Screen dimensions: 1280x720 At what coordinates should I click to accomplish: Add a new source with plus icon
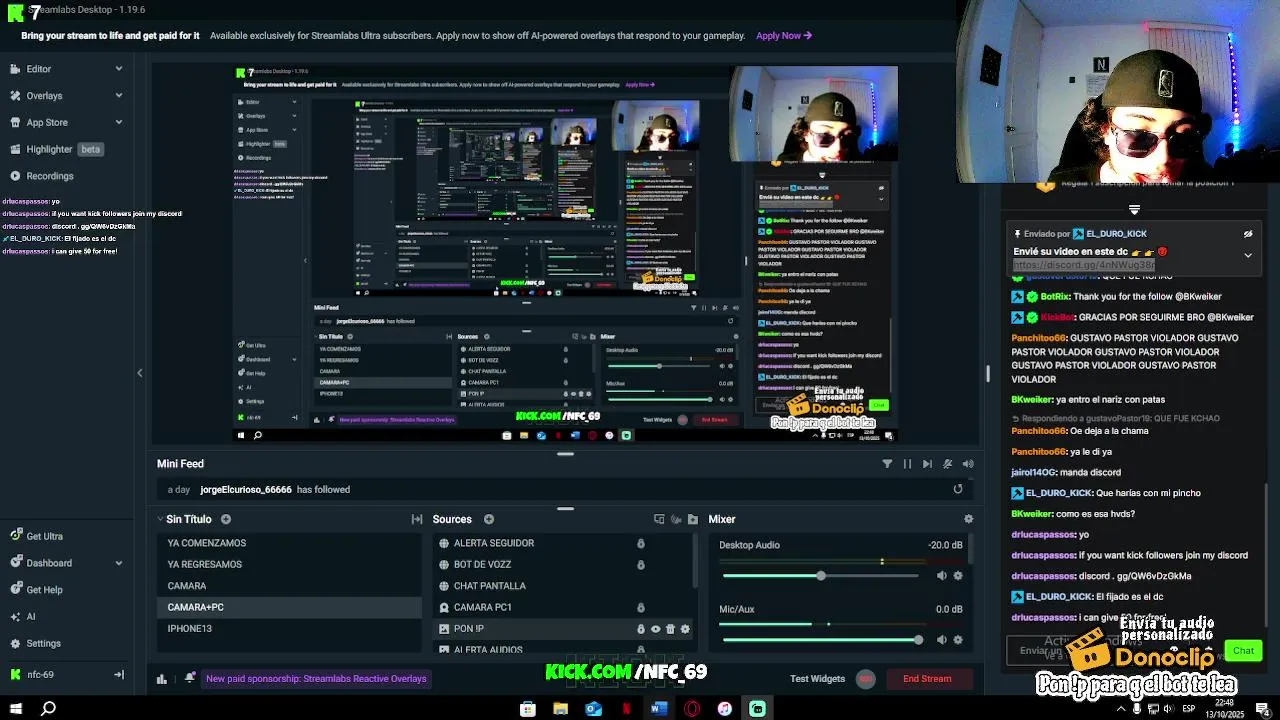pyautogui.click(x=489, y=519)
